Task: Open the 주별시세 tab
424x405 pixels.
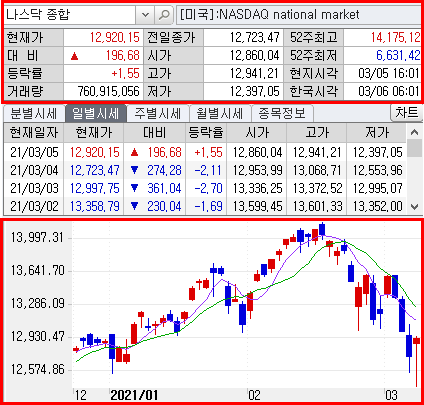Action: coord(158,113)
